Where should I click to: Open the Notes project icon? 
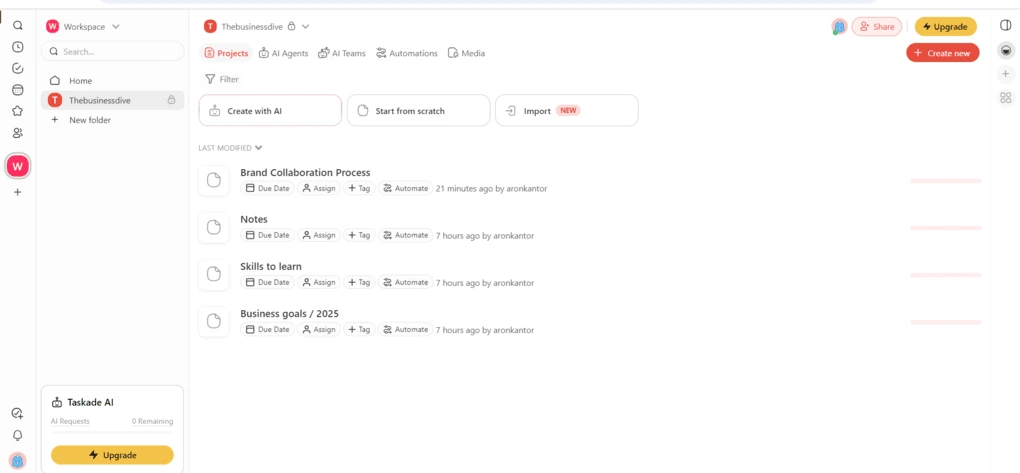coord(213,227)
